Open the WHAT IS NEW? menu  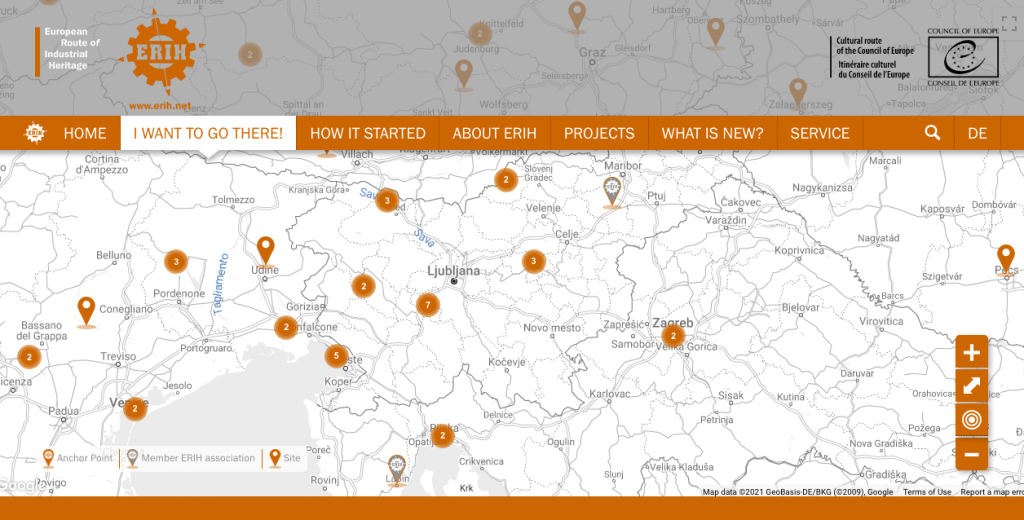(712, 133)
